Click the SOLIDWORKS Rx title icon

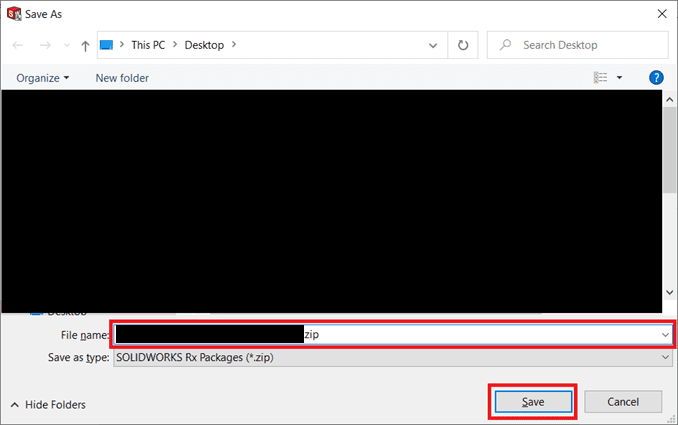tap(14, 14)
